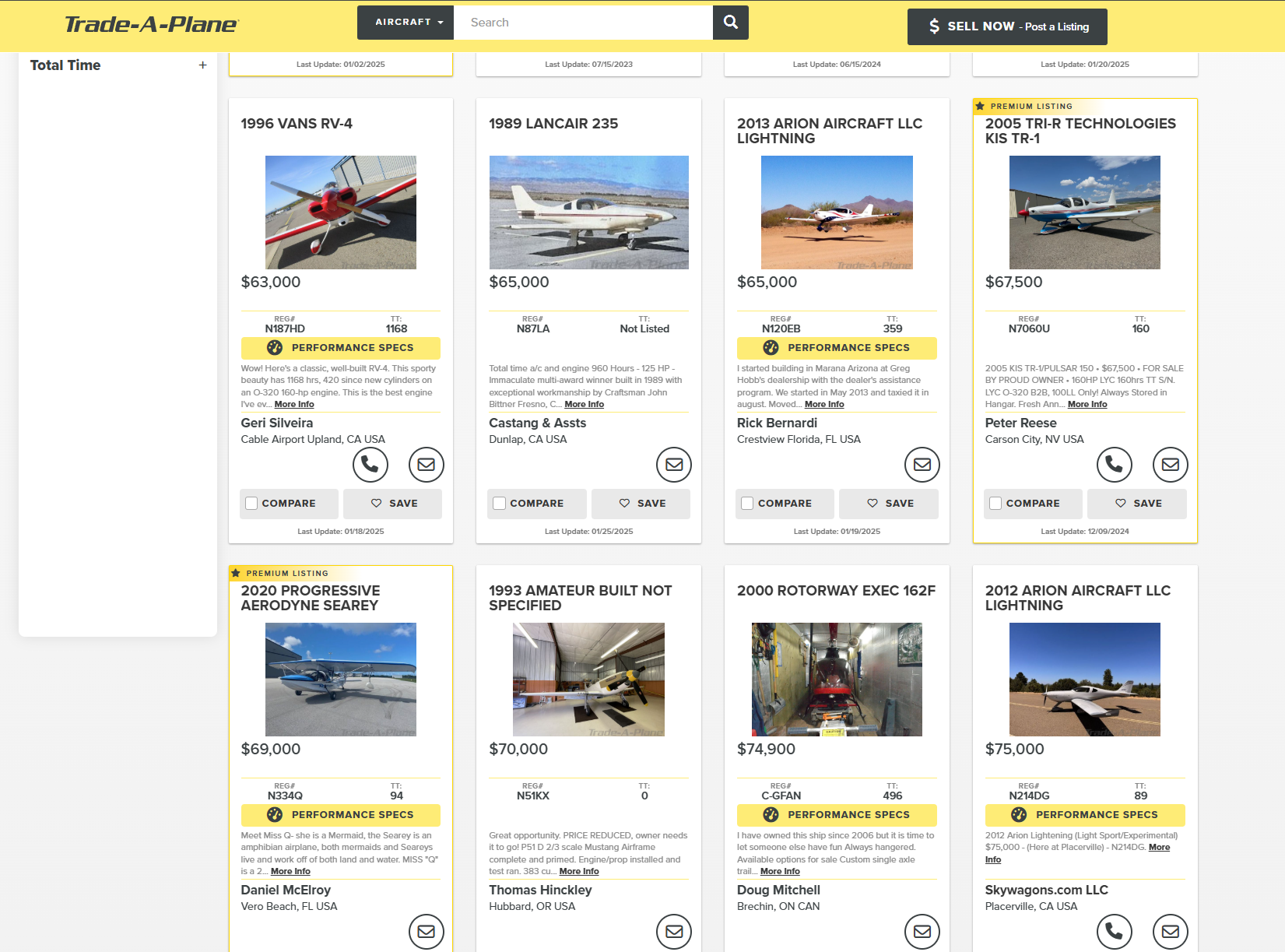This screenshot has width=1285, height=952.
Task: Select seller name Skywagons.com LLC
Action: click(x=1047, y=891)
